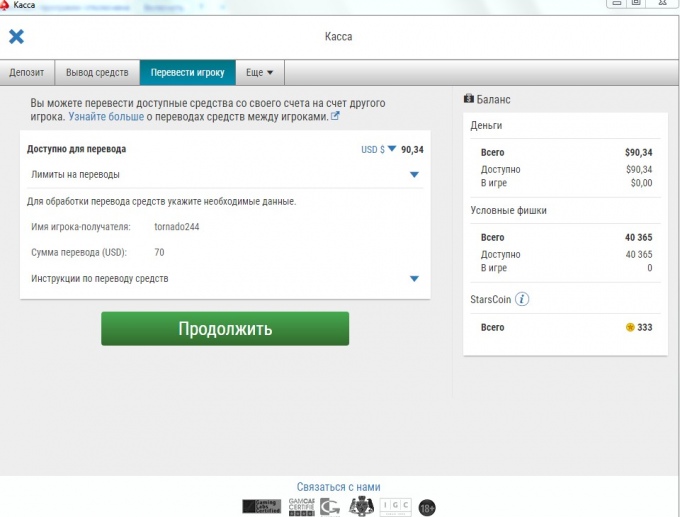Click the 18+ age restriction badge

click(x=427, y=508)
